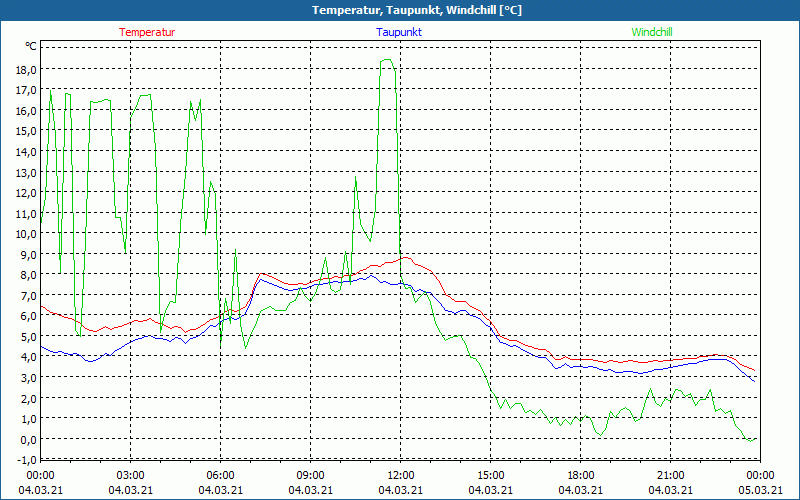The width and height of the screenshot is (800, 500).
Task: Click the highest green Windchill peak above 18,0
Action: pos(386,60)
